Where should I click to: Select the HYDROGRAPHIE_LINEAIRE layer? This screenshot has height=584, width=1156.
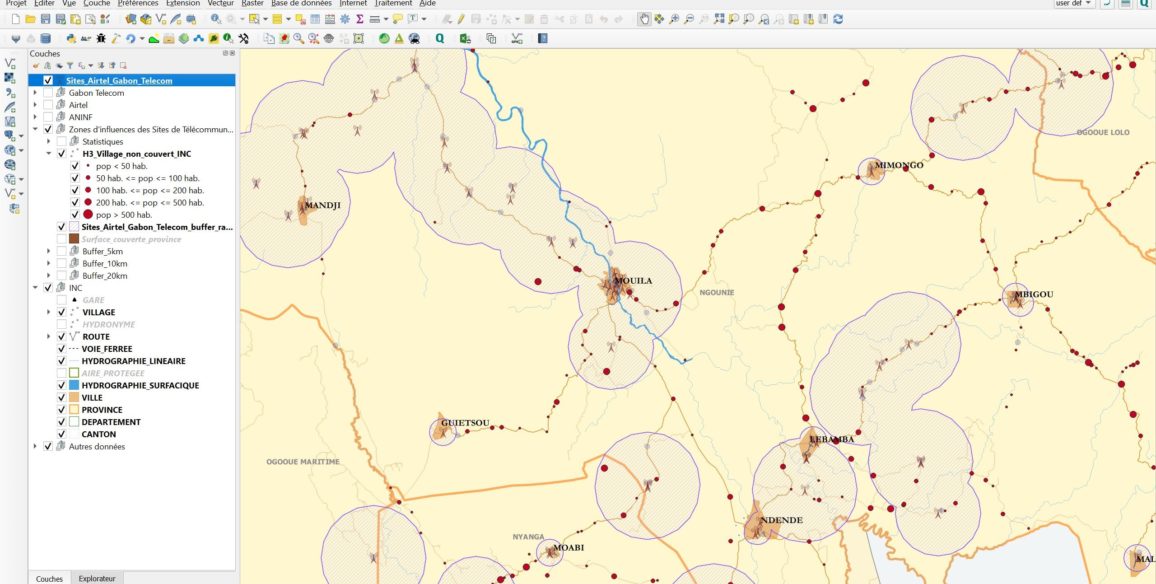[133, 361]
